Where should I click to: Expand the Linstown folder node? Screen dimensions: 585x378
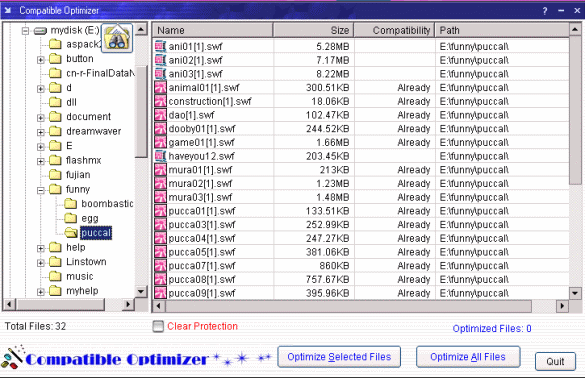[x=41, y=263]
